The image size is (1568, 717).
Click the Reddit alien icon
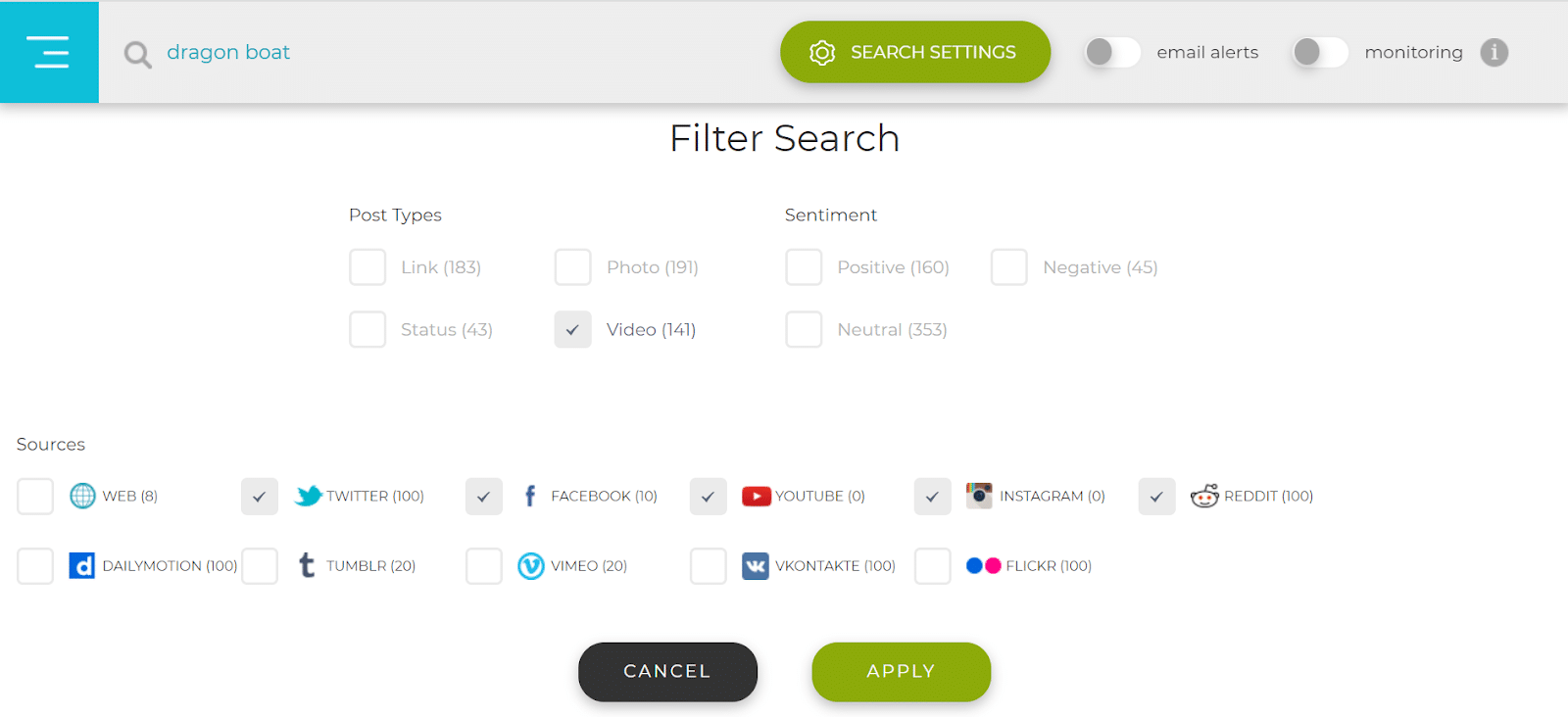coord(1205,496)
